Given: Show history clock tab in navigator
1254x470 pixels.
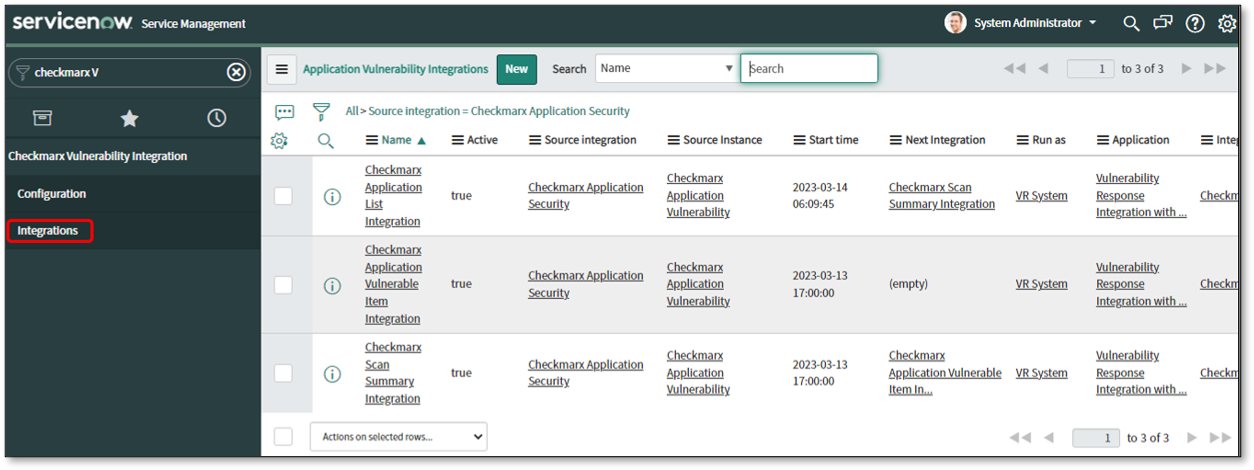Looking at the screenshot, I should (x=216, y=118).
